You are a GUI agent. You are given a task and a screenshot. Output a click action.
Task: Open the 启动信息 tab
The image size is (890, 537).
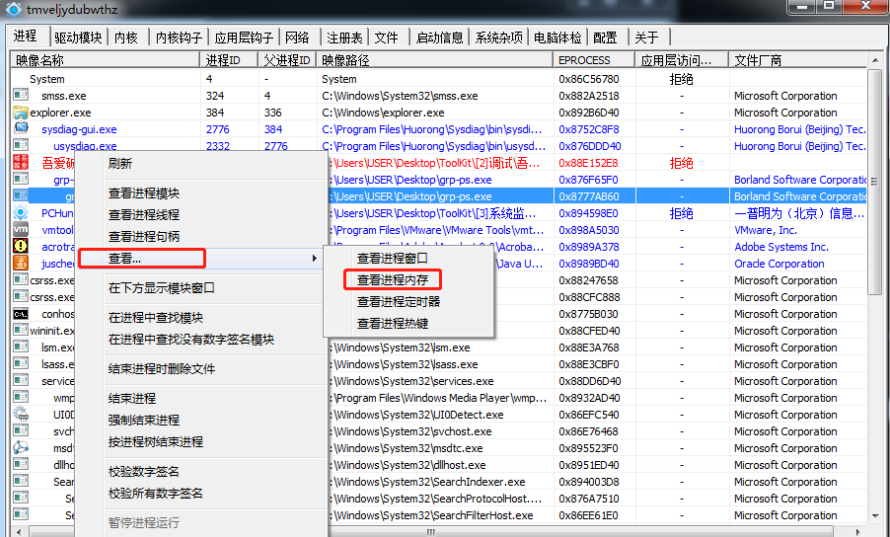(439, 37)
